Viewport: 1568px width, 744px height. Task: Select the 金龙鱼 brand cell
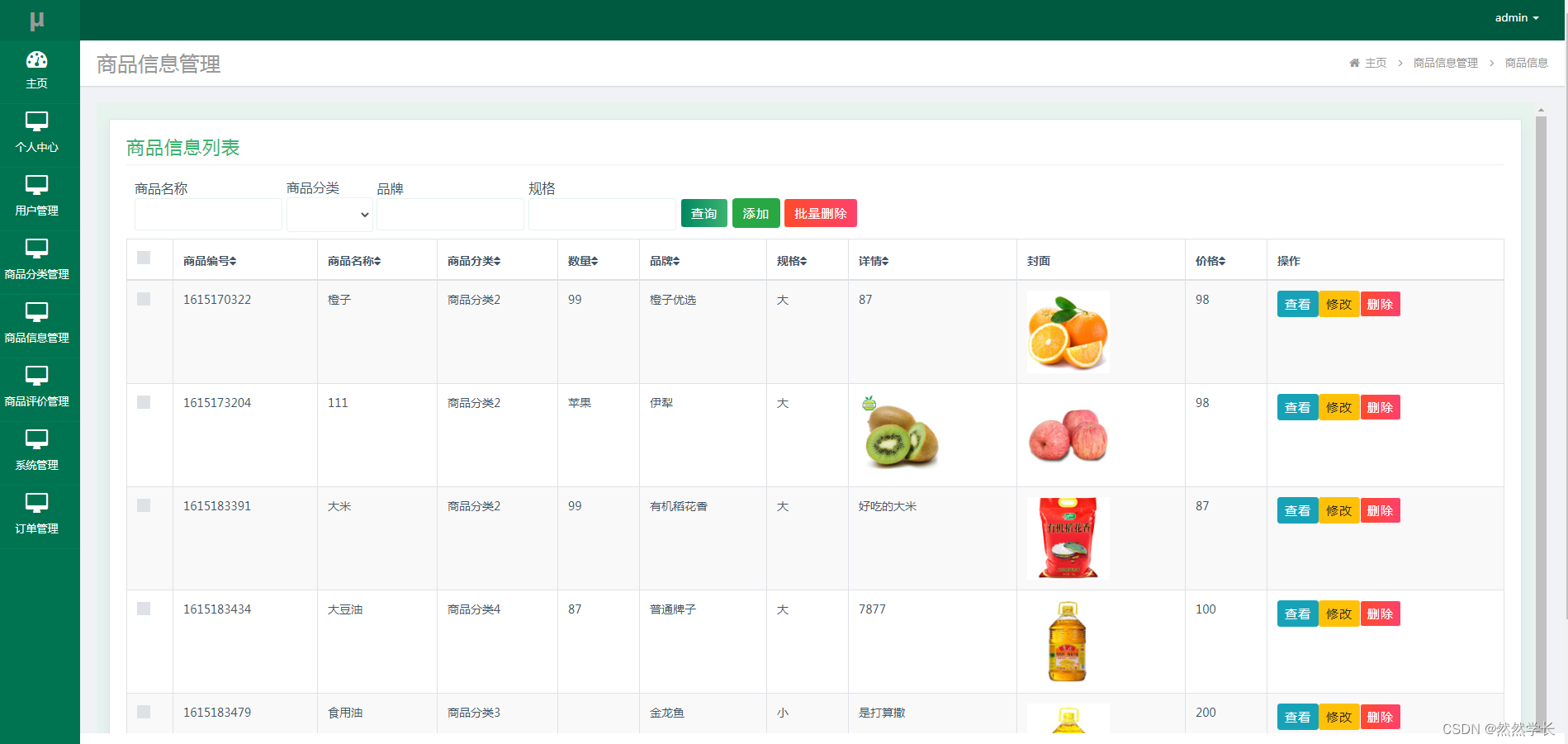click(x=667, y=713)
